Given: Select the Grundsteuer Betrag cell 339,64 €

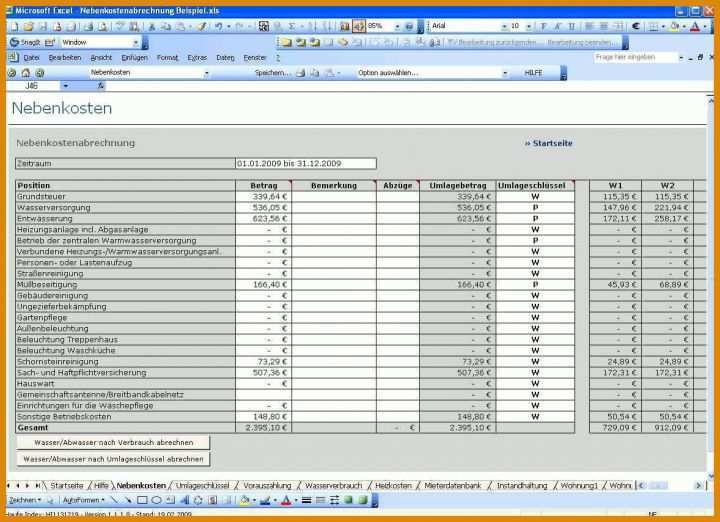Looking at the screenshot, I should 263,196.
